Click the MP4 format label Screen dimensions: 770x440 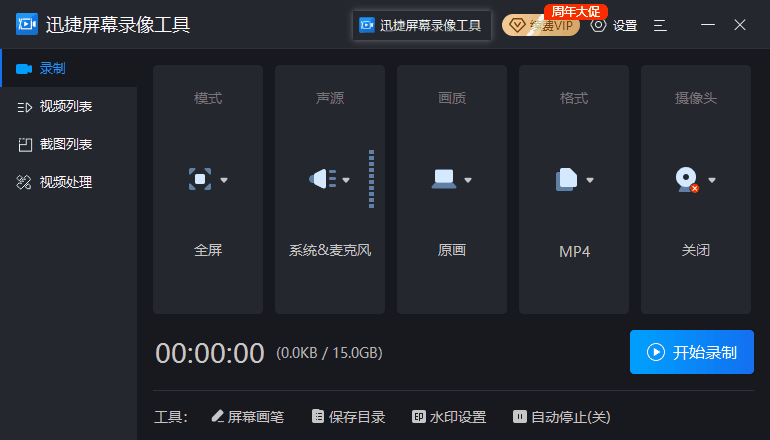pos(574,251)
